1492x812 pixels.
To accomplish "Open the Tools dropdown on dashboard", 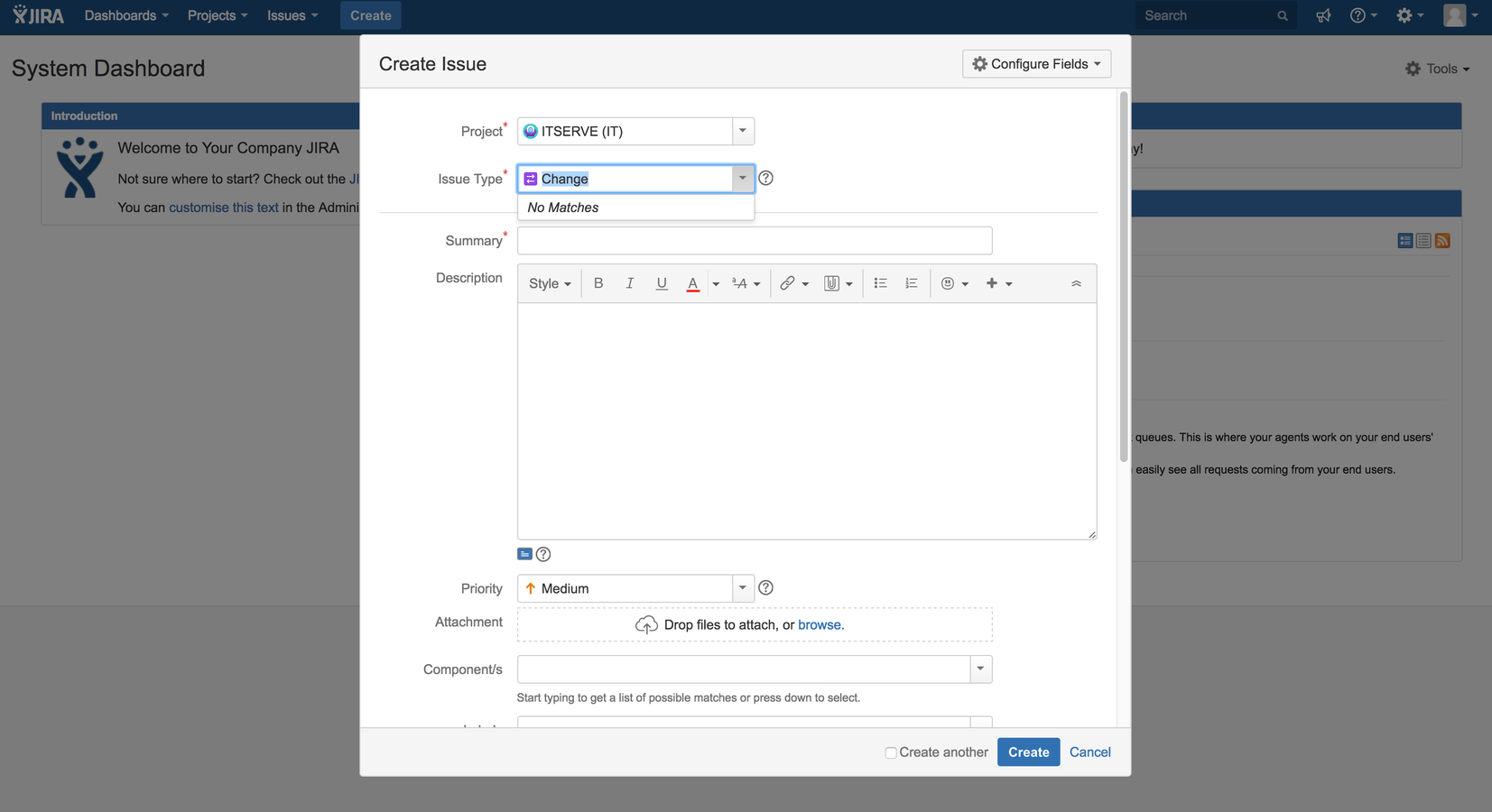I will 1437,69.
